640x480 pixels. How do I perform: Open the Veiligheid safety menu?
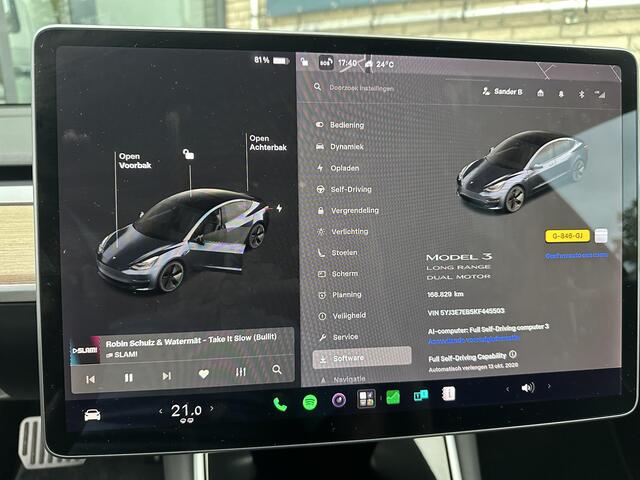[x=343, y=316]
